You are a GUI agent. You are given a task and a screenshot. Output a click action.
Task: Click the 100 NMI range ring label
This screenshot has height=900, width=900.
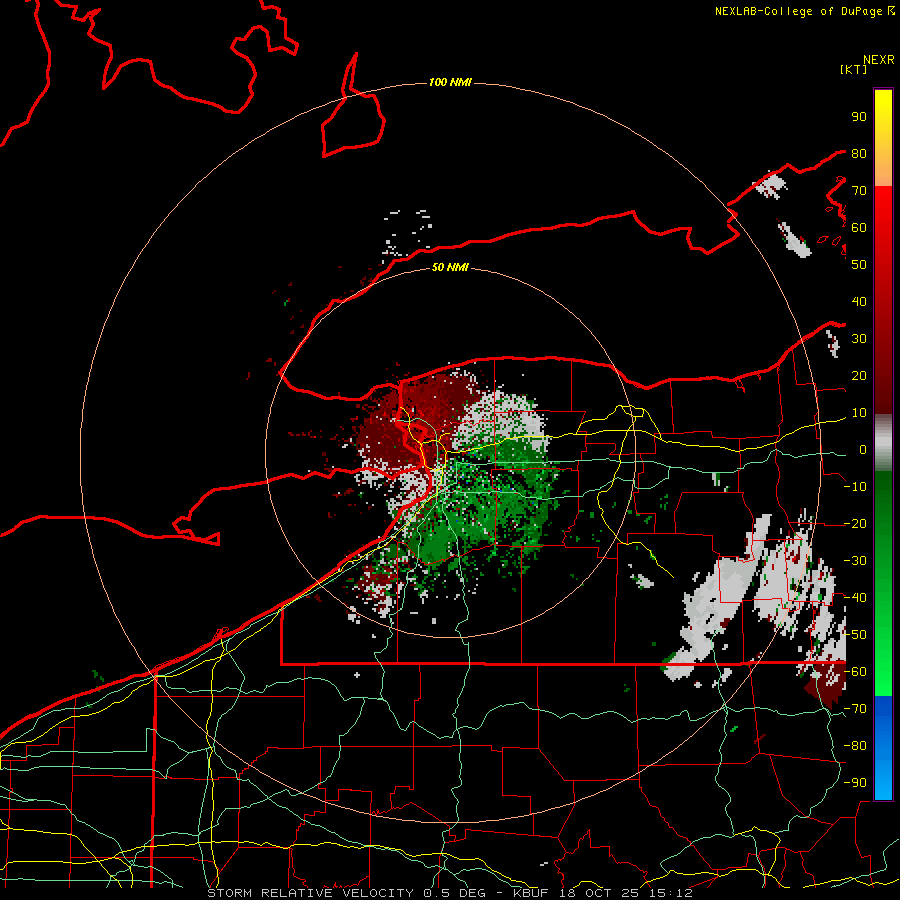point(450,83)
